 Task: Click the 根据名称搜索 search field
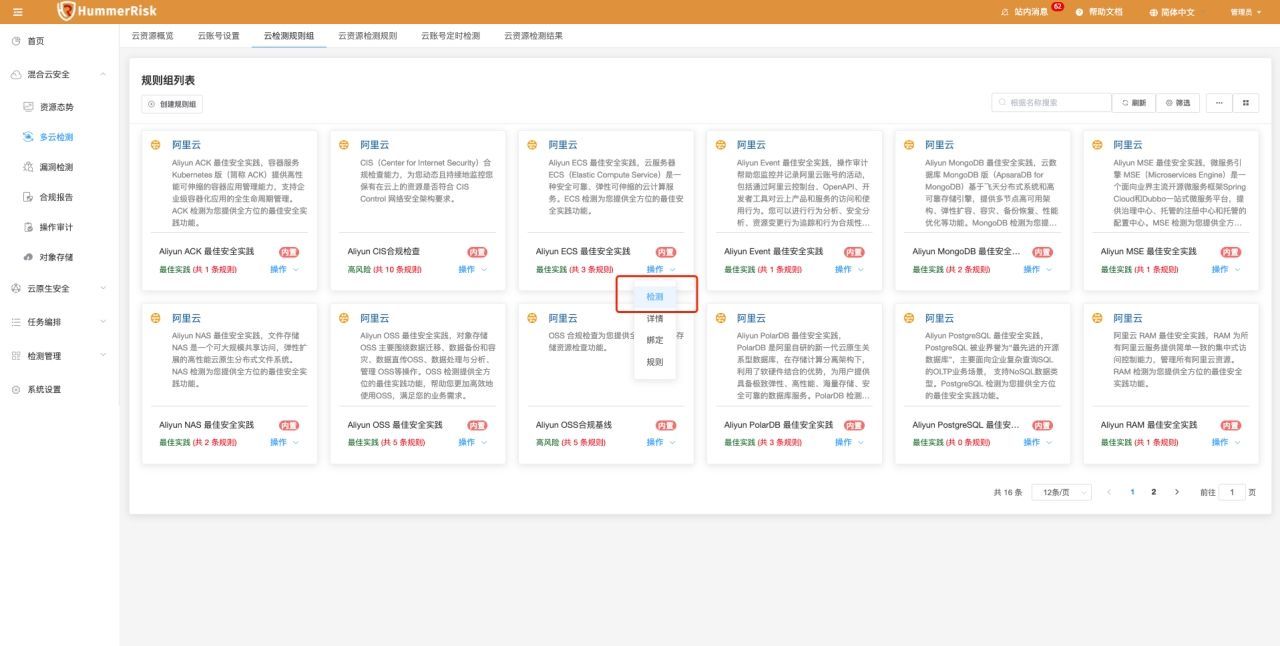(1052, 102)
